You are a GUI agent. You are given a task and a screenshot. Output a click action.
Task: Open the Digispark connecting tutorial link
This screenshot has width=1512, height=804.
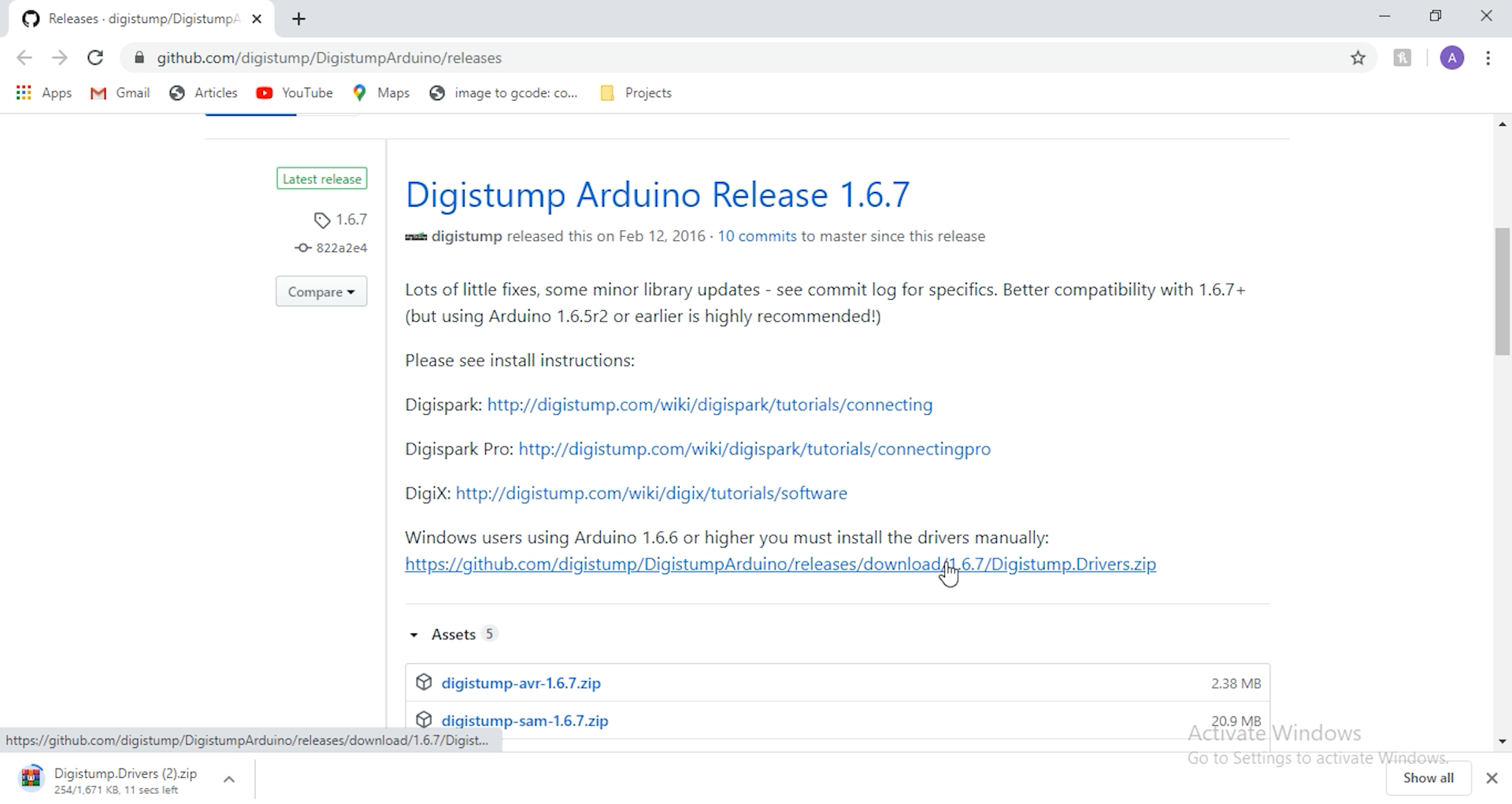coord(710,405)
